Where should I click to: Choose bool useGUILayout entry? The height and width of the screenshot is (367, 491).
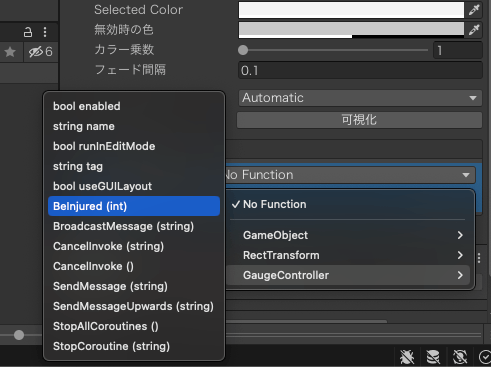(134, 186)
